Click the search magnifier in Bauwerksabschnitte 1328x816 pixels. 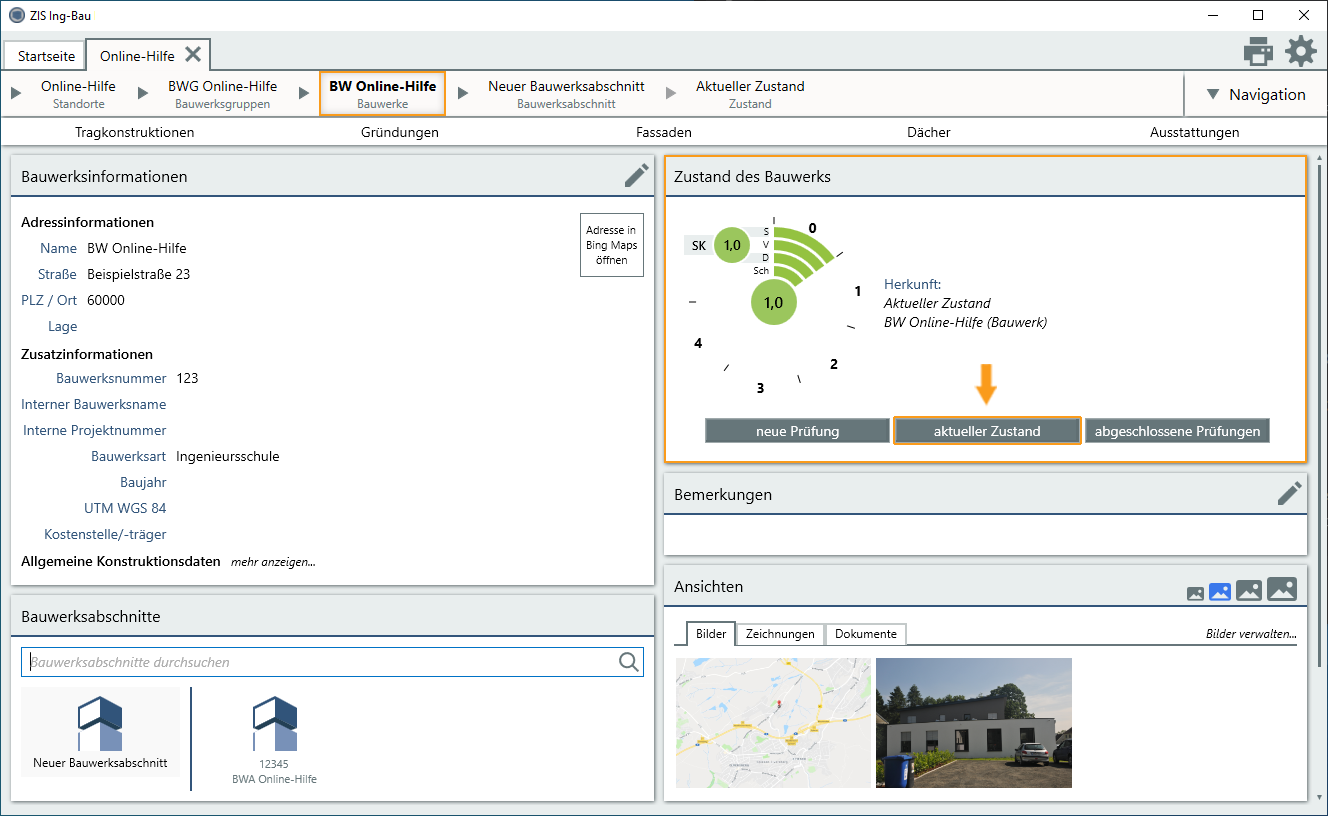628,662
